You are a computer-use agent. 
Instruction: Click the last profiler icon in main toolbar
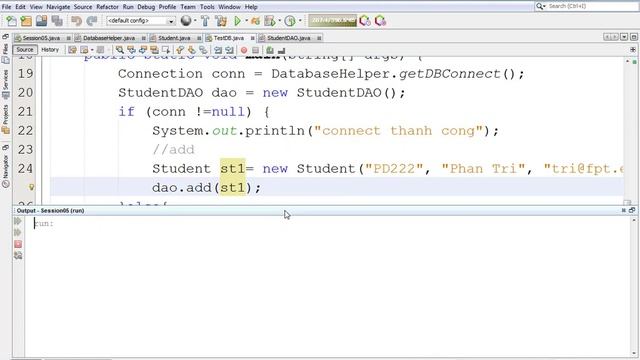coord(380,21)
